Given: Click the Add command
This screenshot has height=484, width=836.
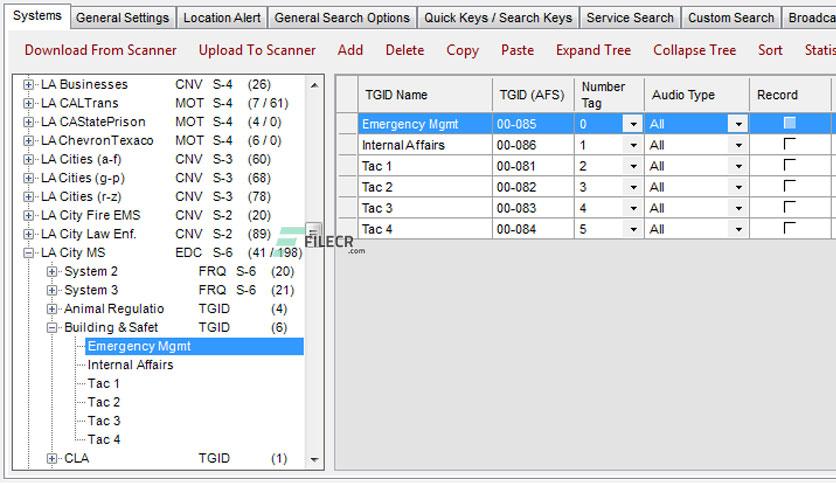Looking at the screenshot, I should pos(350,50).
